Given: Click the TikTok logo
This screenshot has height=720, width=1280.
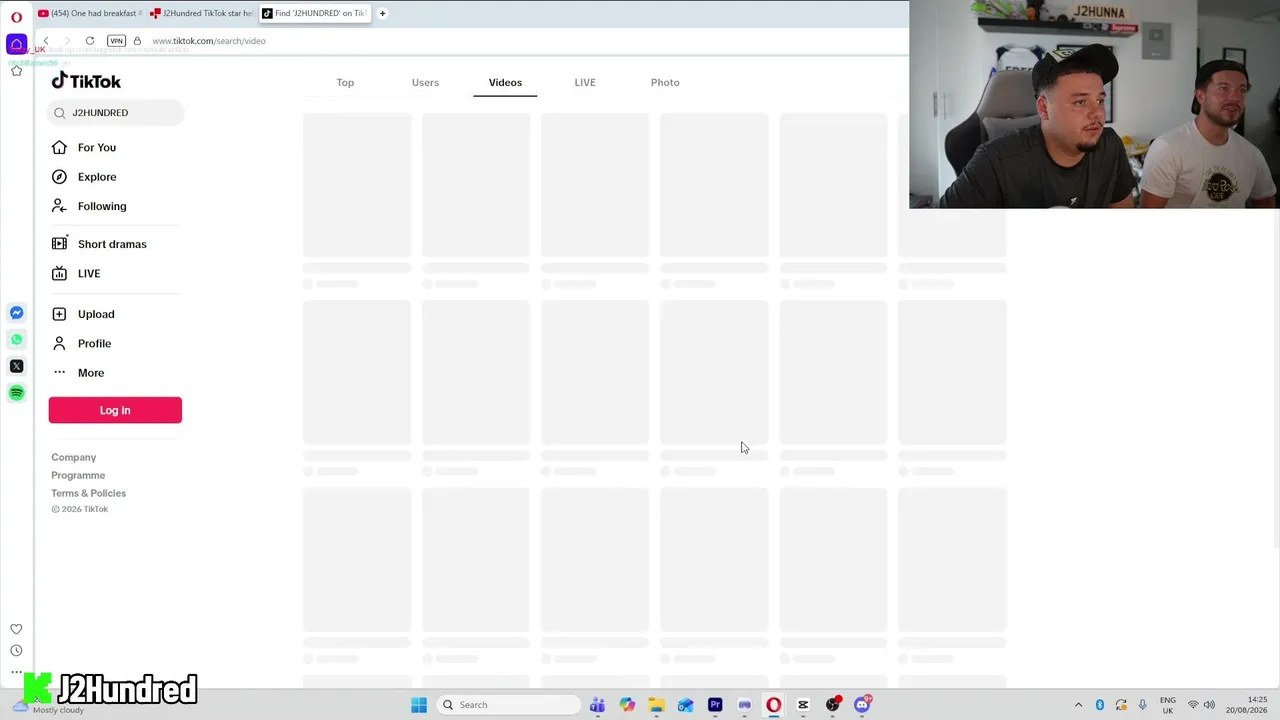Looking at the screenshot, I should pos(86,81).
